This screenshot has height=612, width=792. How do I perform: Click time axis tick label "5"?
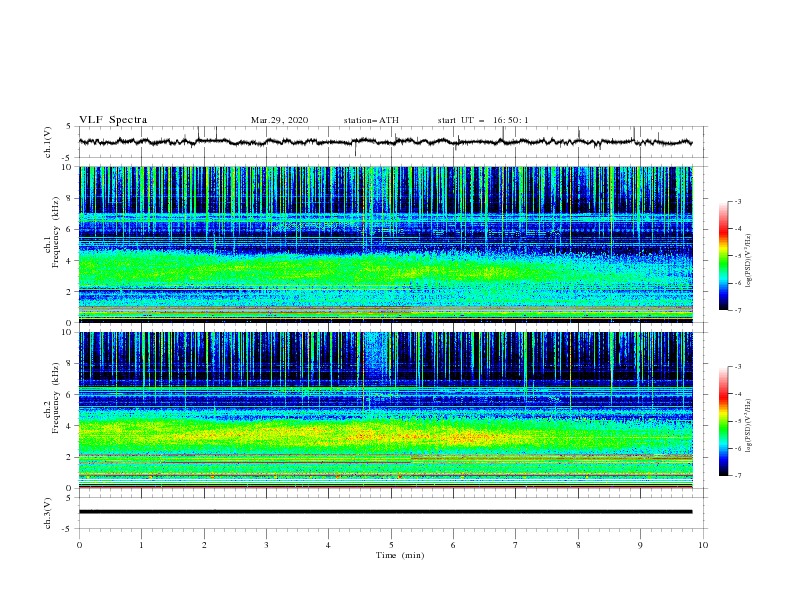click(391, 545)
